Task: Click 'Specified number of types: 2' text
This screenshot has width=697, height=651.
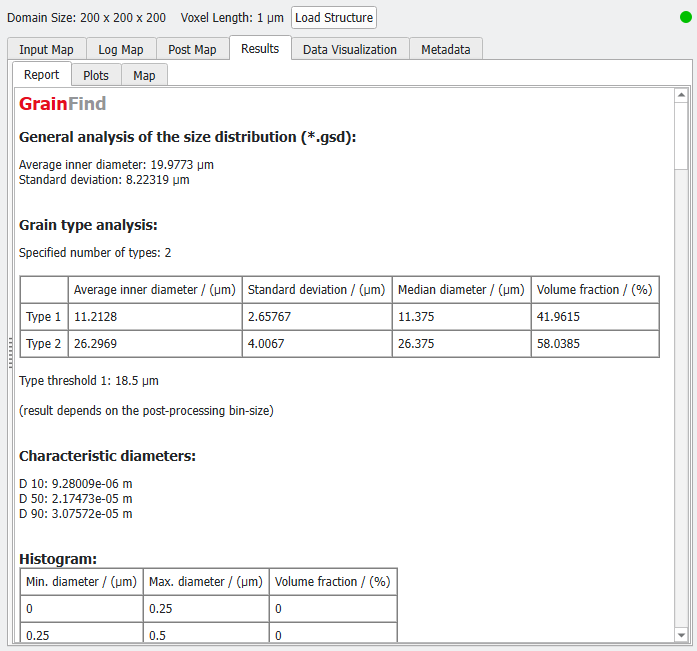Action: [95, 253]
